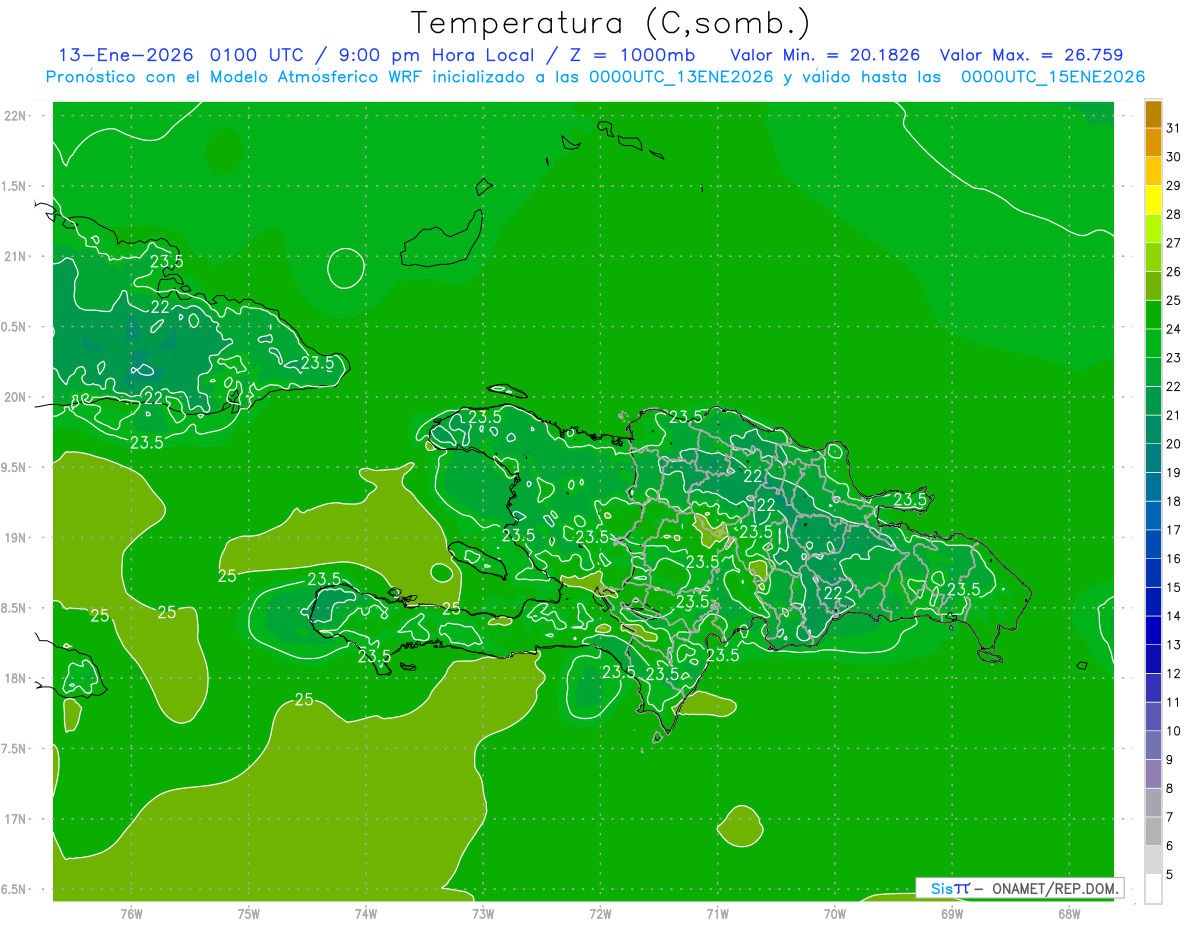Image resolution: width=1200 pixels, height=927 pixels.
Task: Click the "13" color scale label
Action: coord(1174,645)
